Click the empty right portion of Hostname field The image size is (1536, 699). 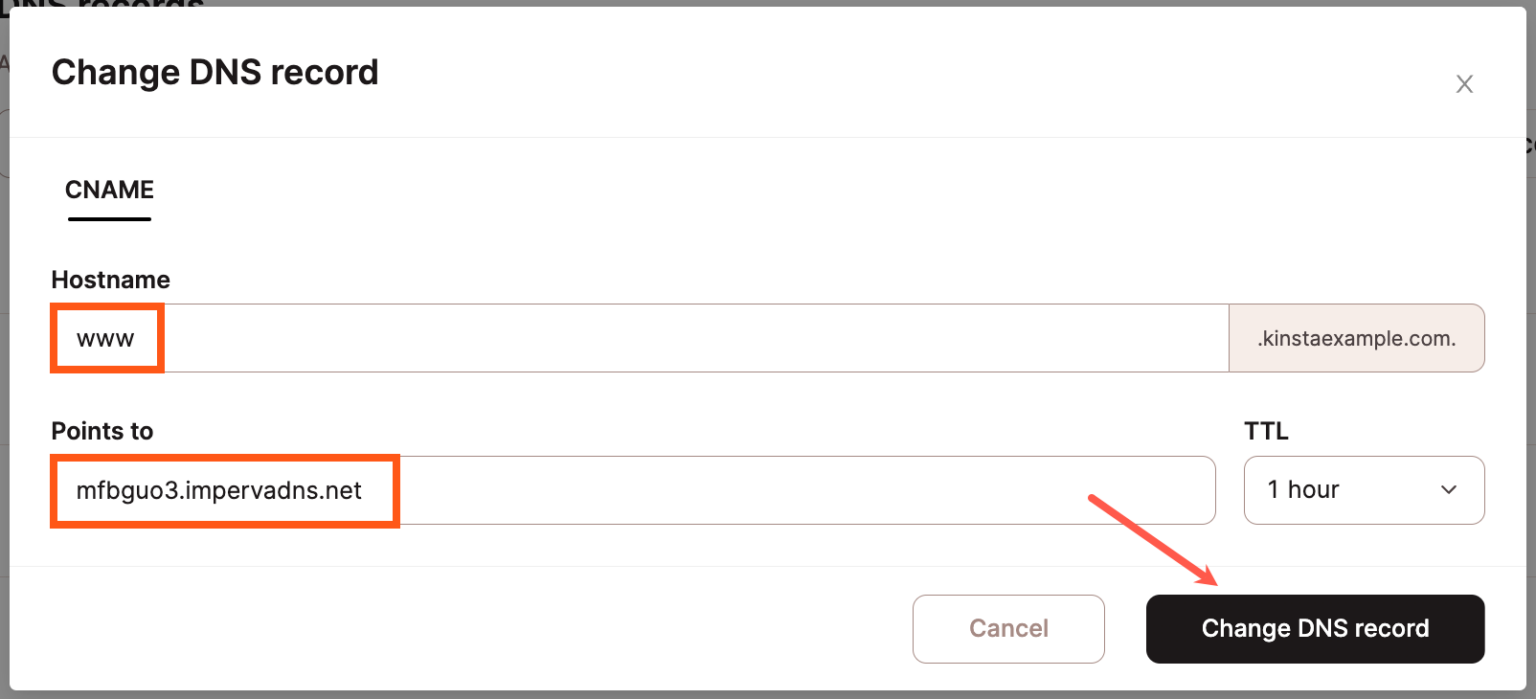[x=900, y=338]
